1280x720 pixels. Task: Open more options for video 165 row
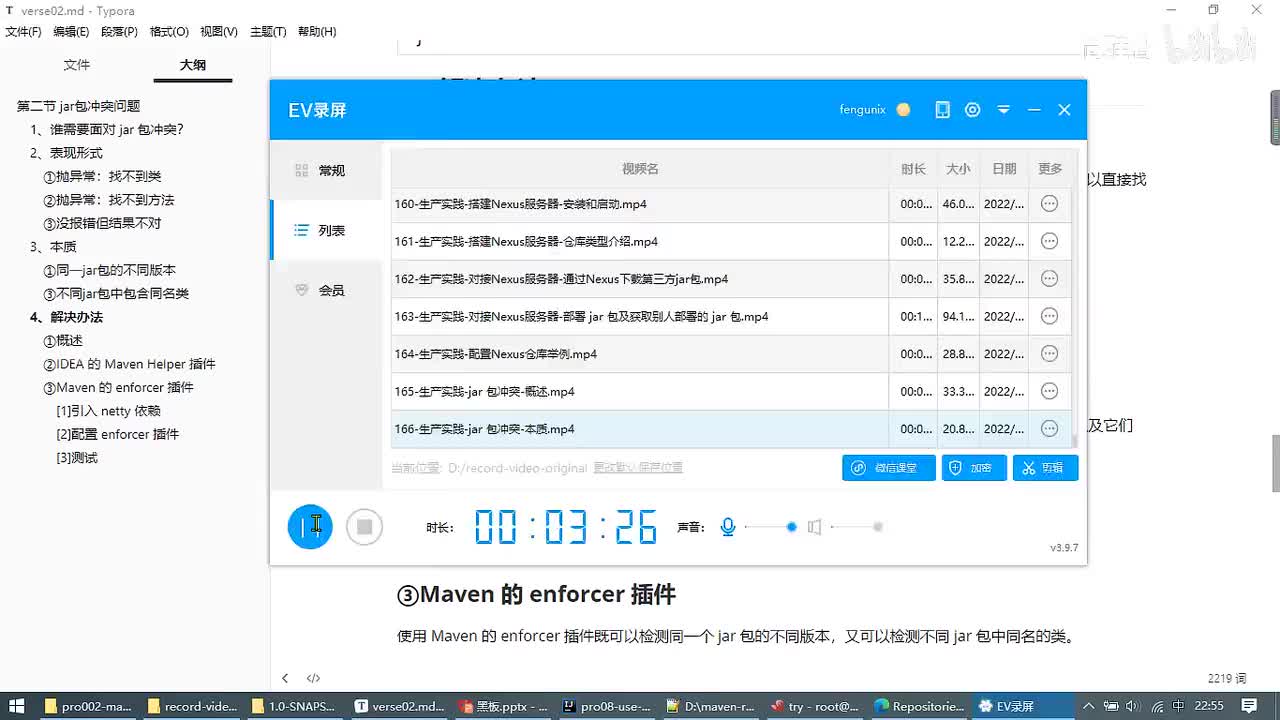coord(1049,391)
